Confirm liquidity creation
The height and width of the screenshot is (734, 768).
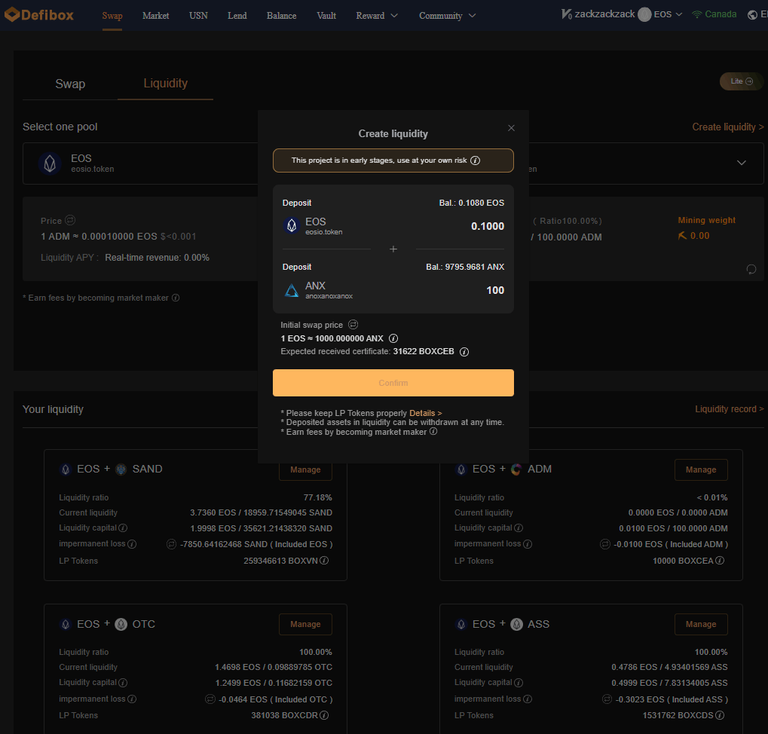pyautogui.click(x=393, y=382)
